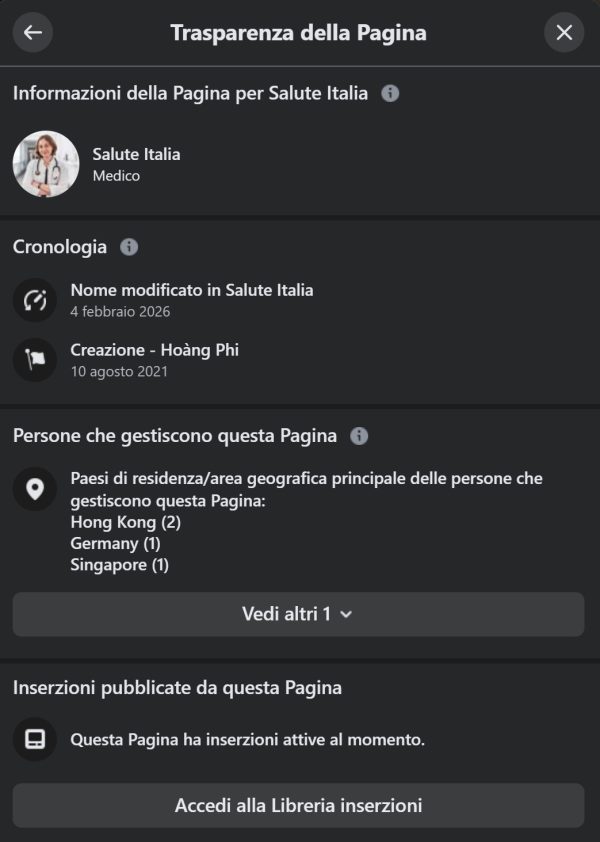Click the Salute Italia page name
This screenshot has width=600, height=842.
click(136, 154)
